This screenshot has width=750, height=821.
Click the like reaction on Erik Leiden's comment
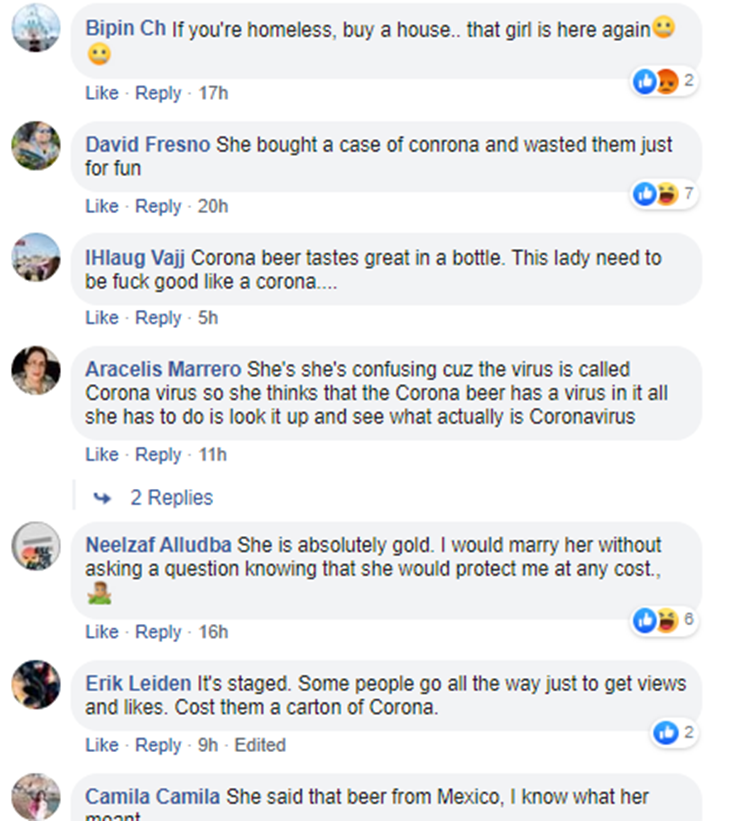pyautogui.click(x=665, y=733)
